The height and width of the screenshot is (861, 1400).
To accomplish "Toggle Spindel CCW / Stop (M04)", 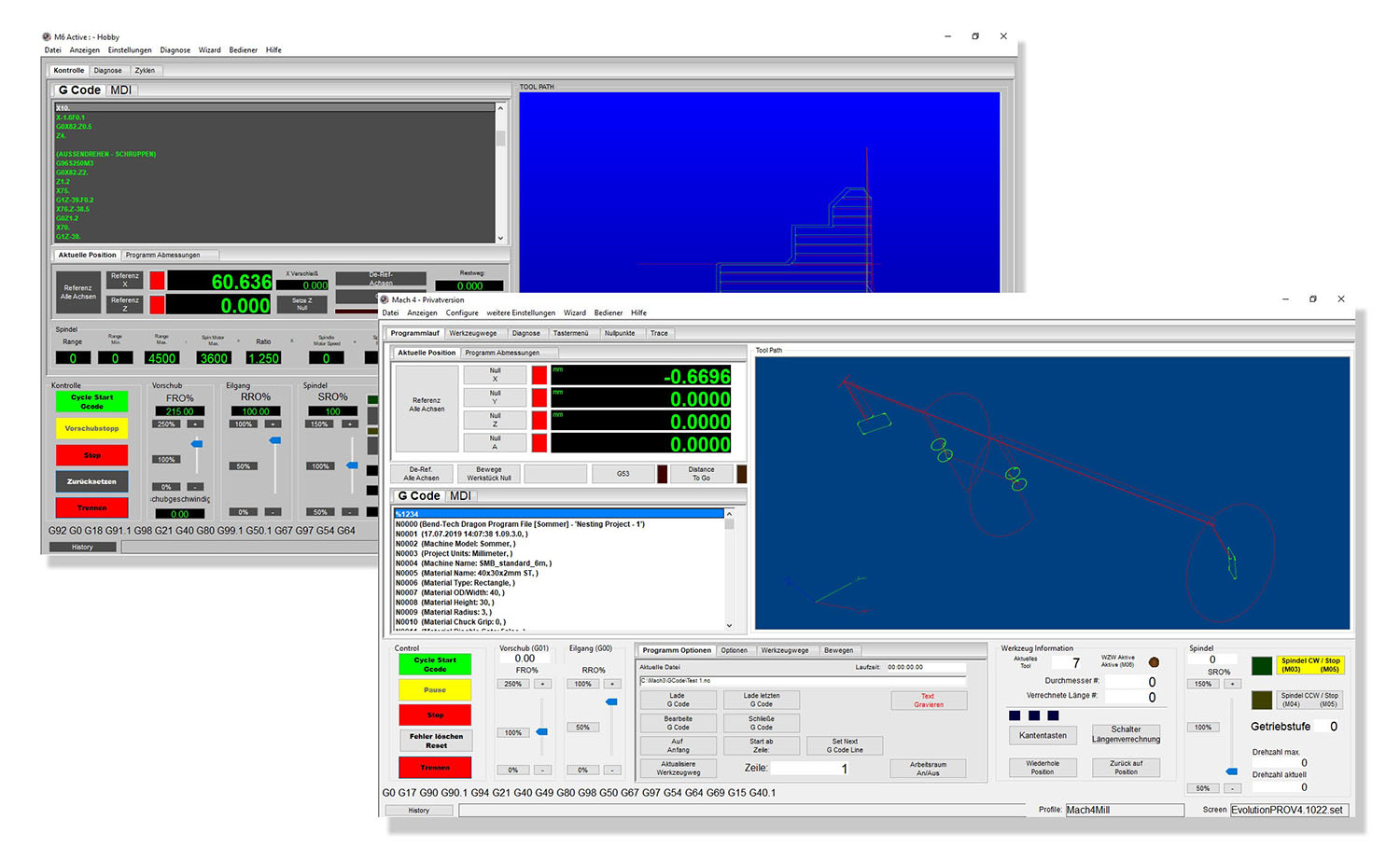I will click(1309, 700).
